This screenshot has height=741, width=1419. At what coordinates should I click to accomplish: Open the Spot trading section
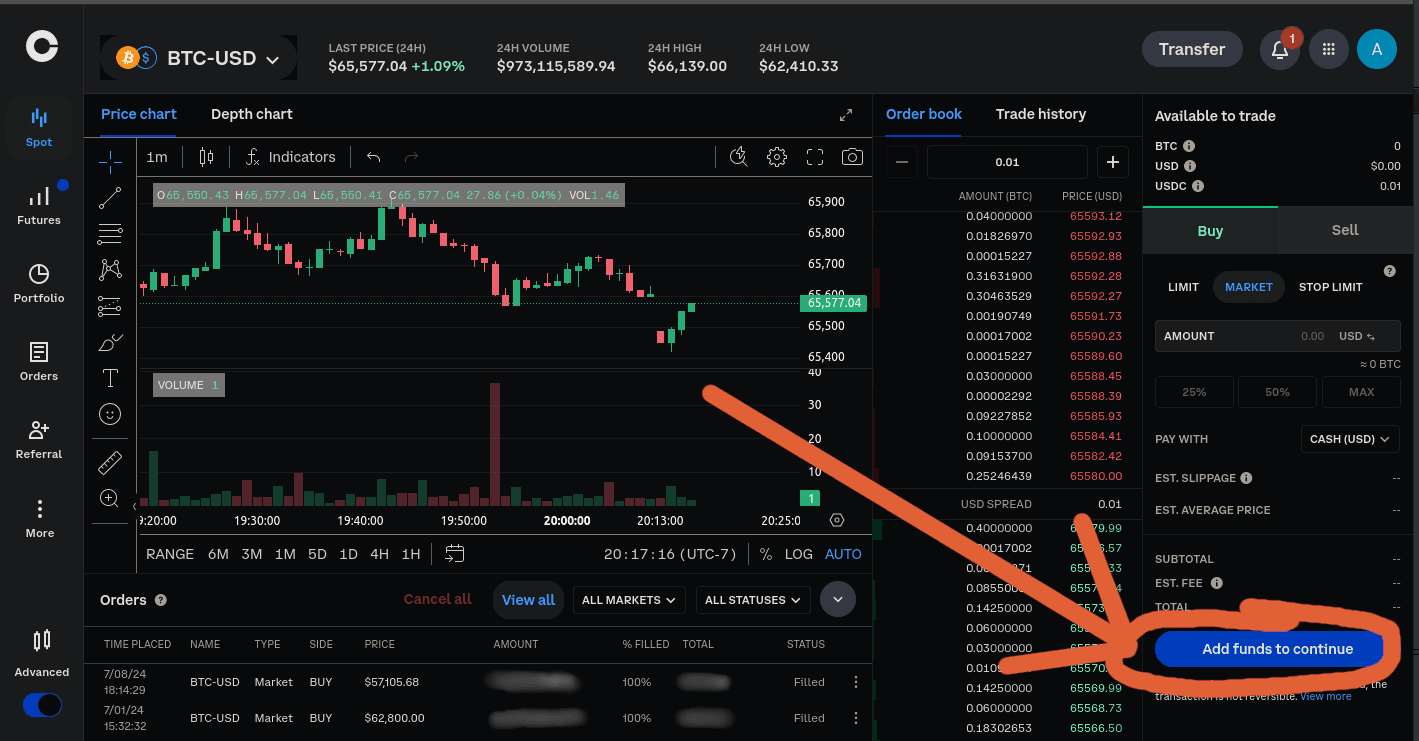pos(39,128)
